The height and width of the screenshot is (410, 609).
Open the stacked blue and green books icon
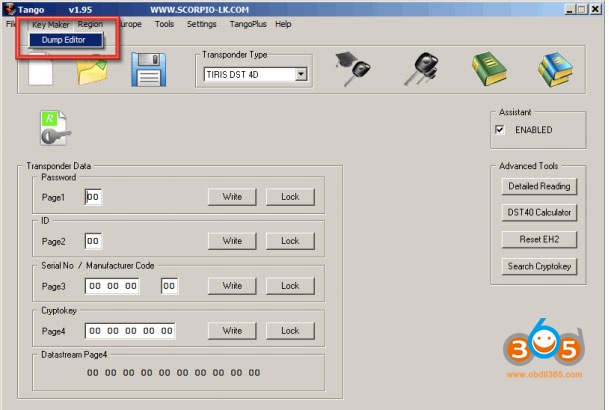point(555,69)
